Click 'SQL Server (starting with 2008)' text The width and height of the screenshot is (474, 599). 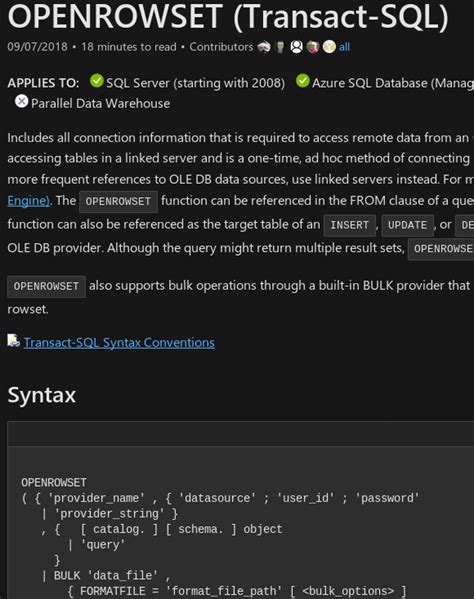coord(196,83)
